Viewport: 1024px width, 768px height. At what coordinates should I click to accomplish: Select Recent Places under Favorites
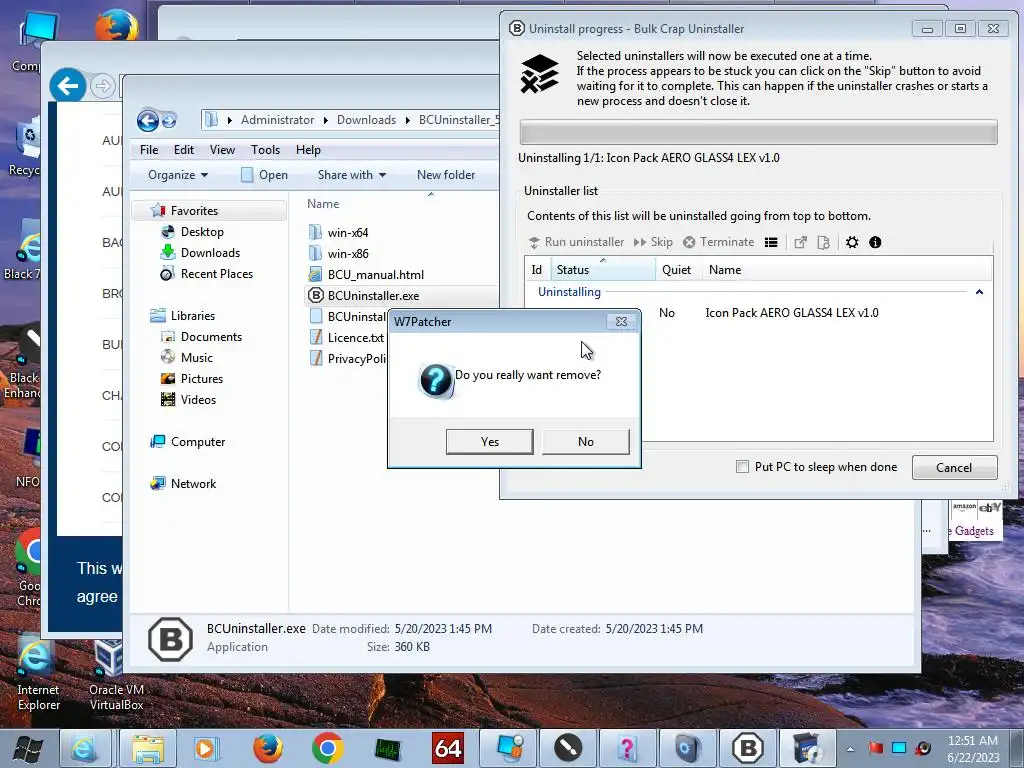pos(216,274)
